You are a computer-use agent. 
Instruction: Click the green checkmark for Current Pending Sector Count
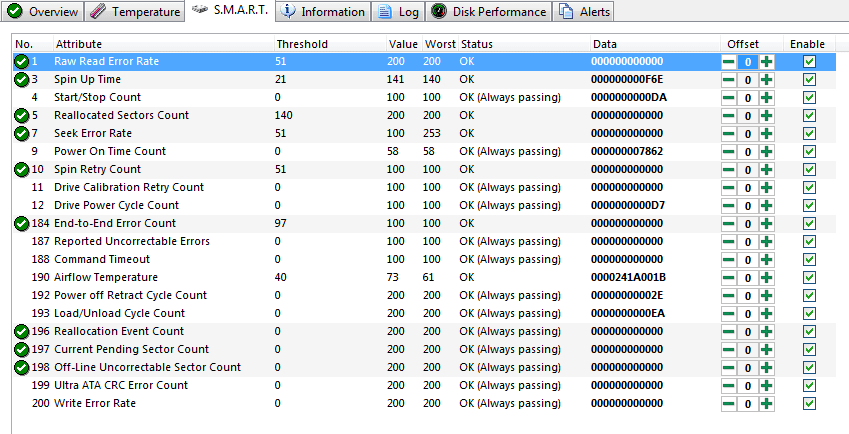21,350
